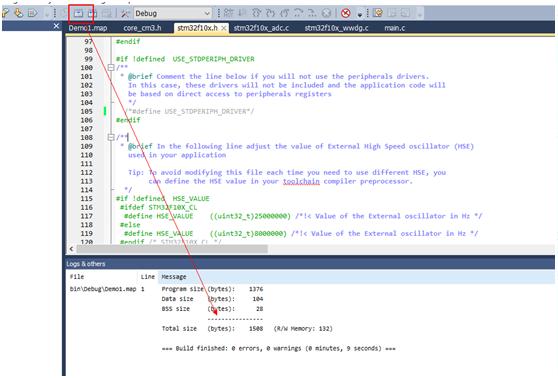Select the stm32f10x.h editor tab
The height and width of the screenshot is (378, 558).
(197, 28)
